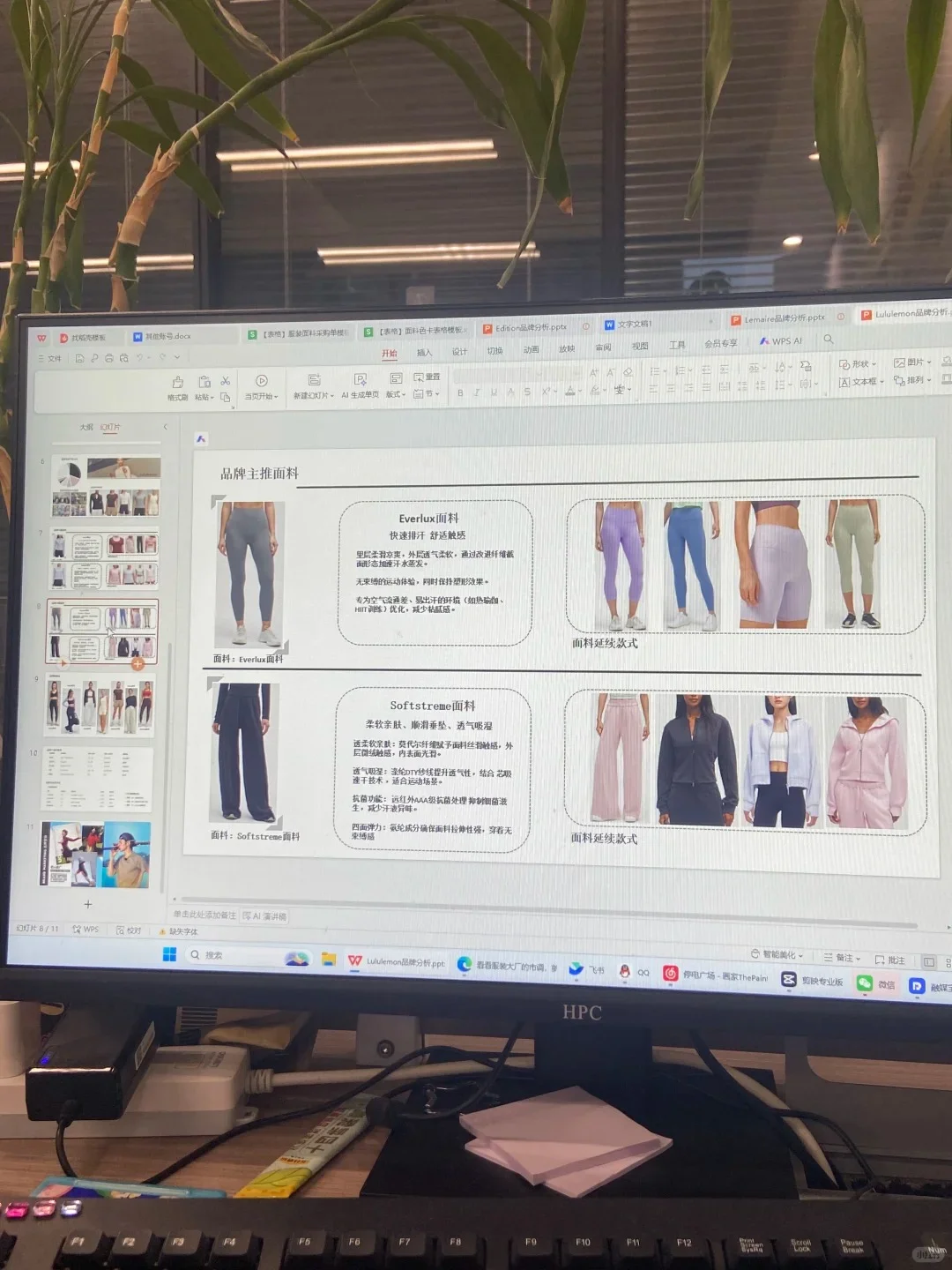Expand the 排列 arrange dropdown
Image resolution: width=952 pixels, height=1270 pixels.
click(911, 382)
